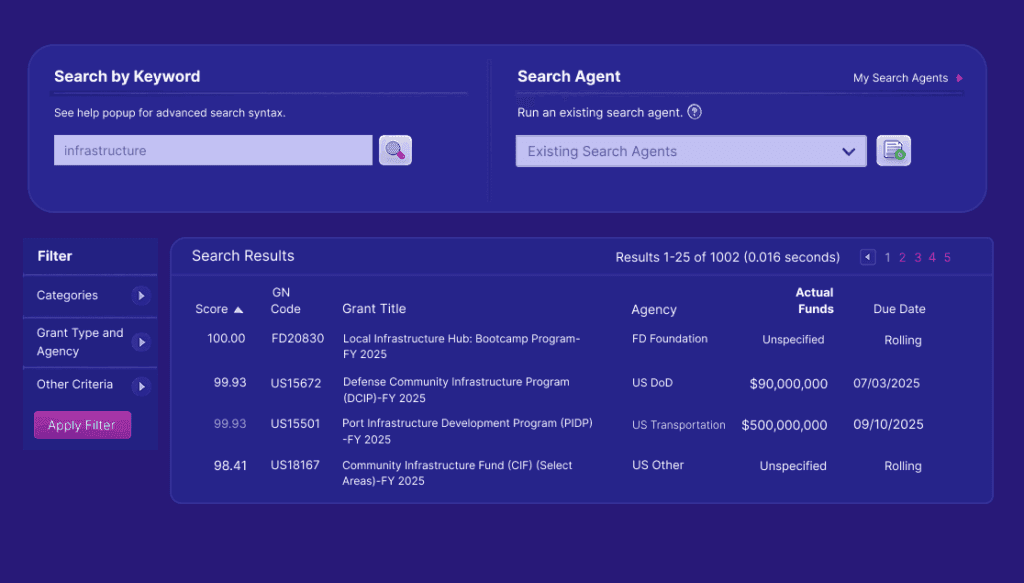Expand the Other Criteria filter

(141, 385)
